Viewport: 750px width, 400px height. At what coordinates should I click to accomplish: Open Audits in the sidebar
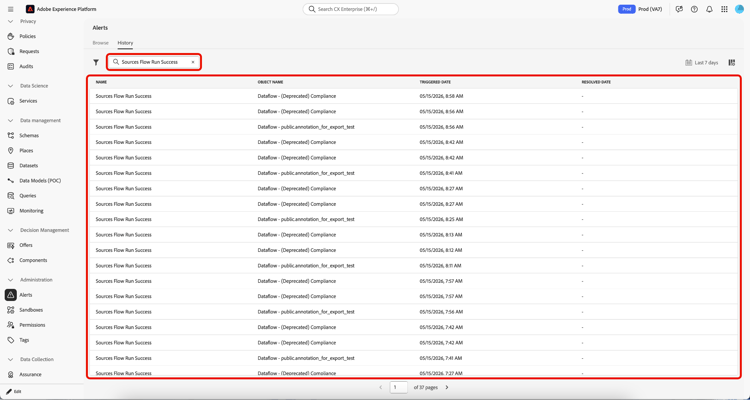coord(26,67)
